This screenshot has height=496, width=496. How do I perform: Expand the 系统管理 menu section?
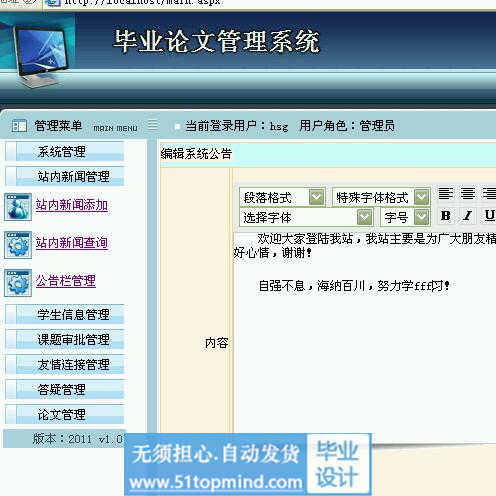tap(65, 151)
